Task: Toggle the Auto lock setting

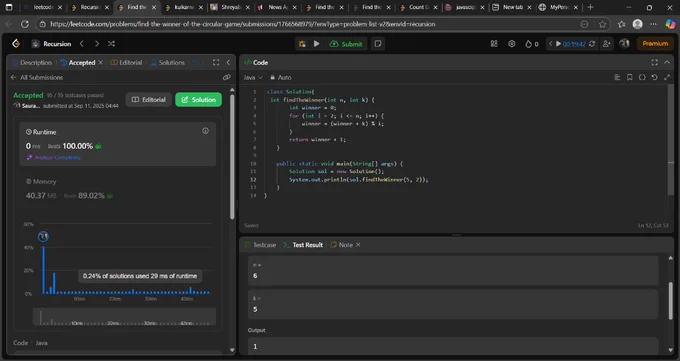Action: [280, 77]
